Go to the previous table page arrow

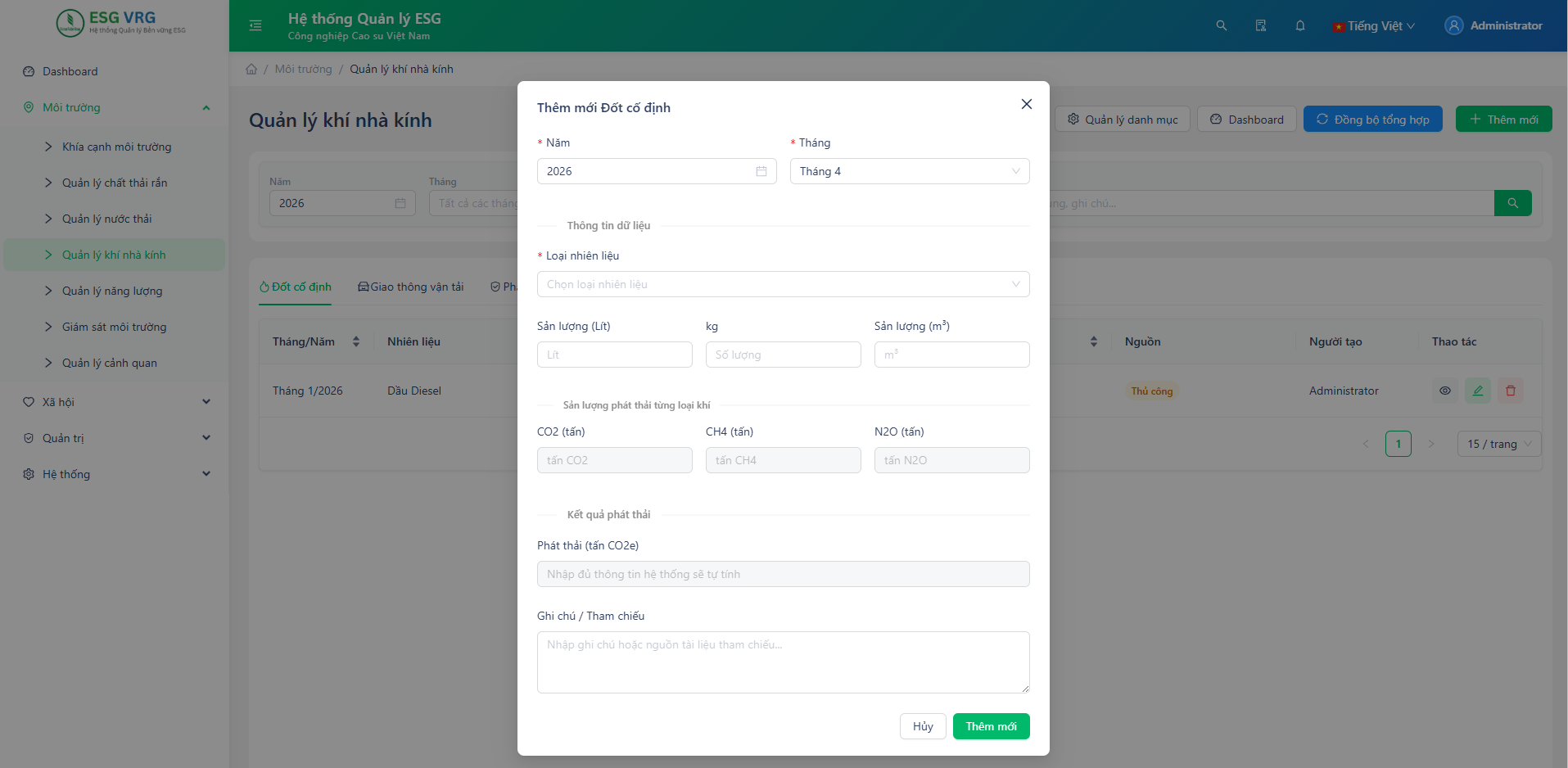tap(1366, 444)
